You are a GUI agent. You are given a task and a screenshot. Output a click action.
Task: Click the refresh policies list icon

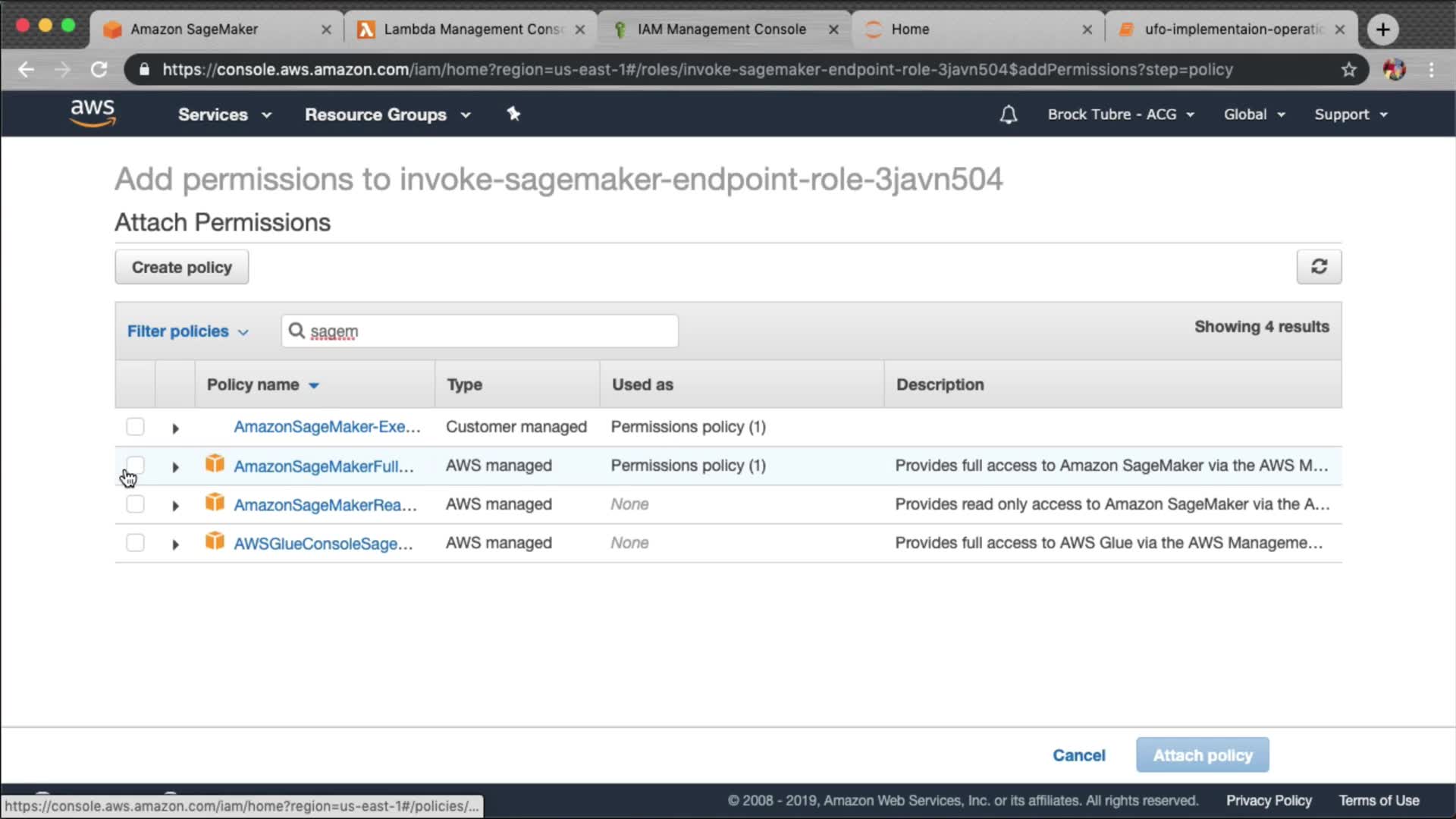(1319, 267)
